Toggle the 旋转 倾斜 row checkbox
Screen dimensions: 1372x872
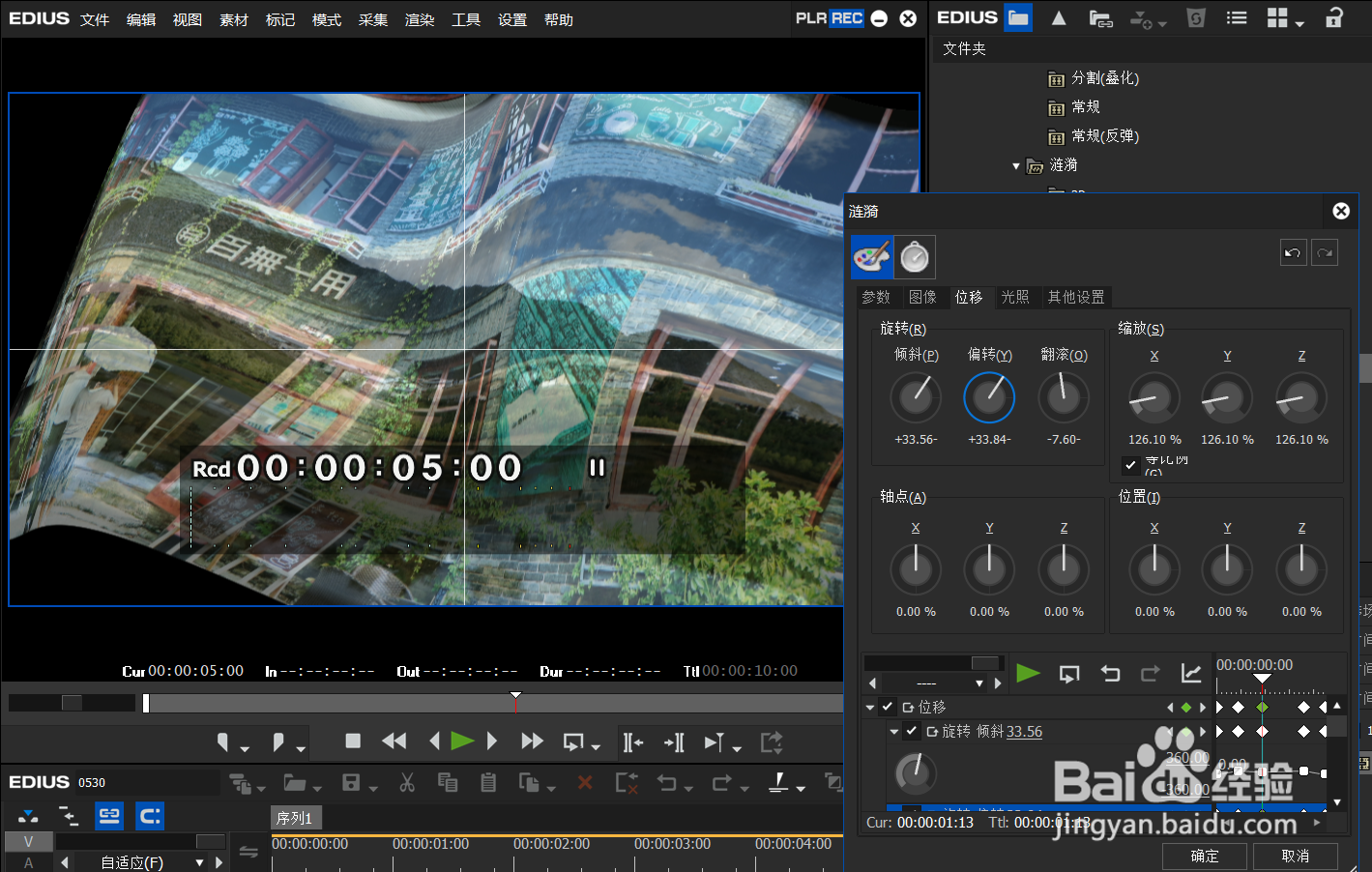click(911, 731)
